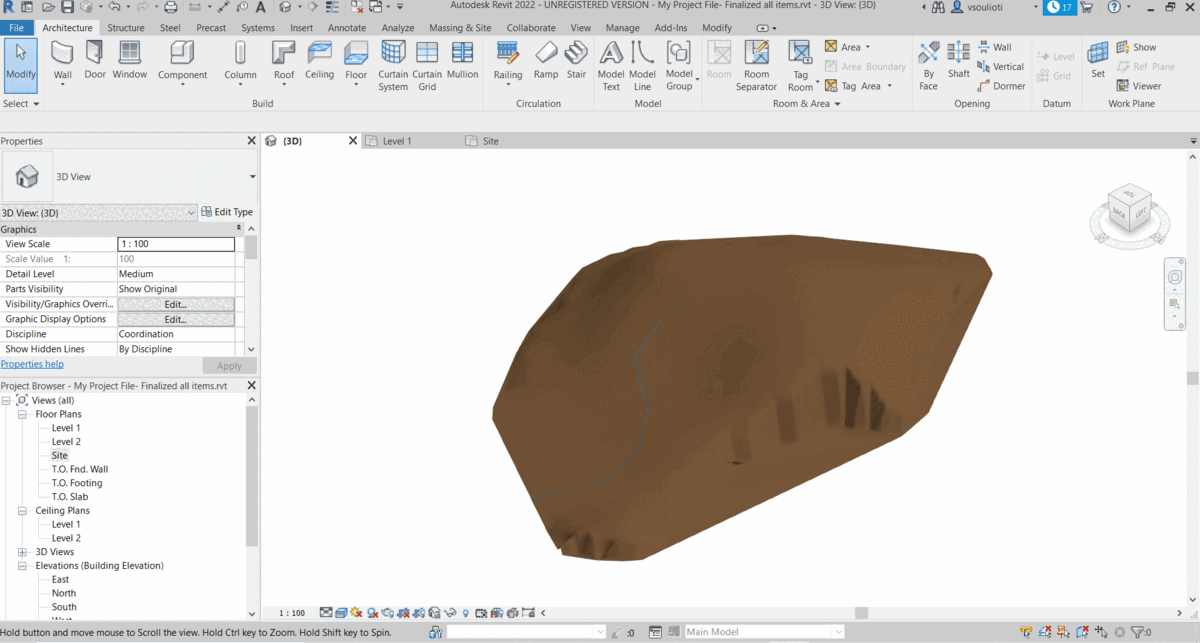Open the Site view tab
The width and height of the screenshot is (1200, 643).
tap(490, 141)
